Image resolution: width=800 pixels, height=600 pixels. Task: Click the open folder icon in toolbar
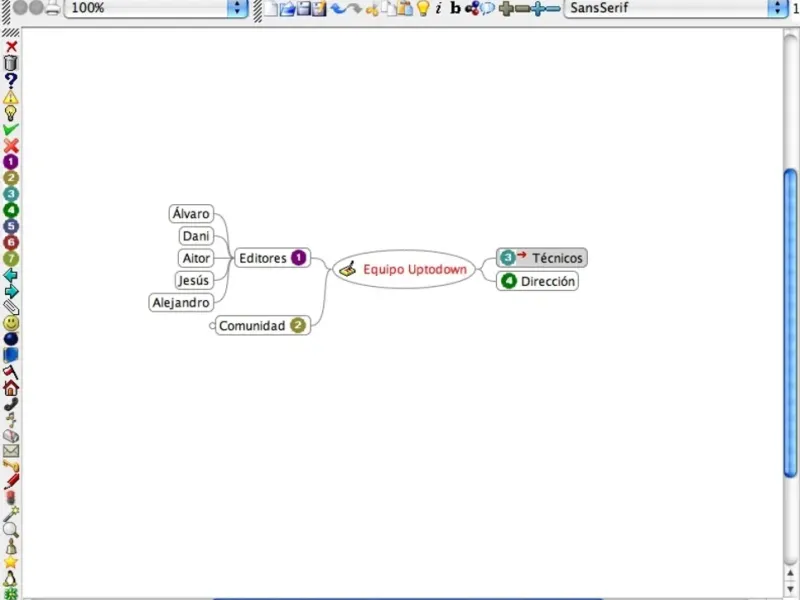coord(287,8)
